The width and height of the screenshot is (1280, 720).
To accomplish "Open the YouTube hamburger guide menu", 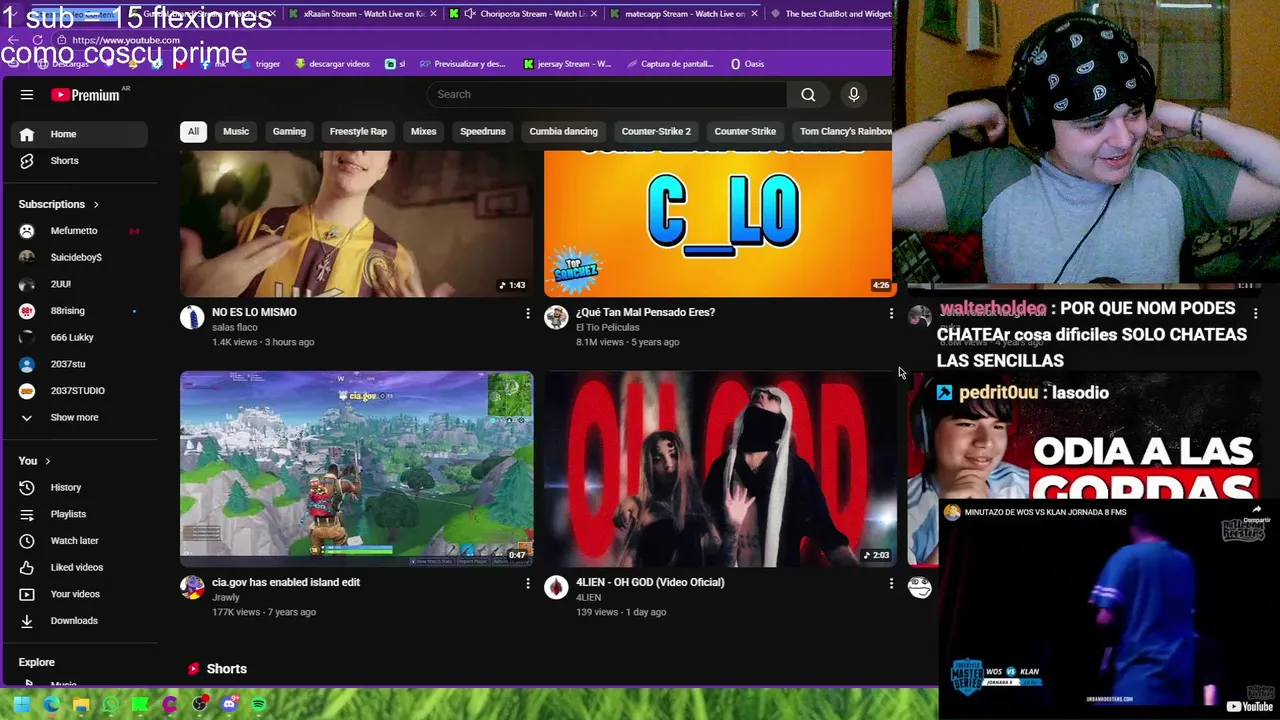I will click(27, 95).
